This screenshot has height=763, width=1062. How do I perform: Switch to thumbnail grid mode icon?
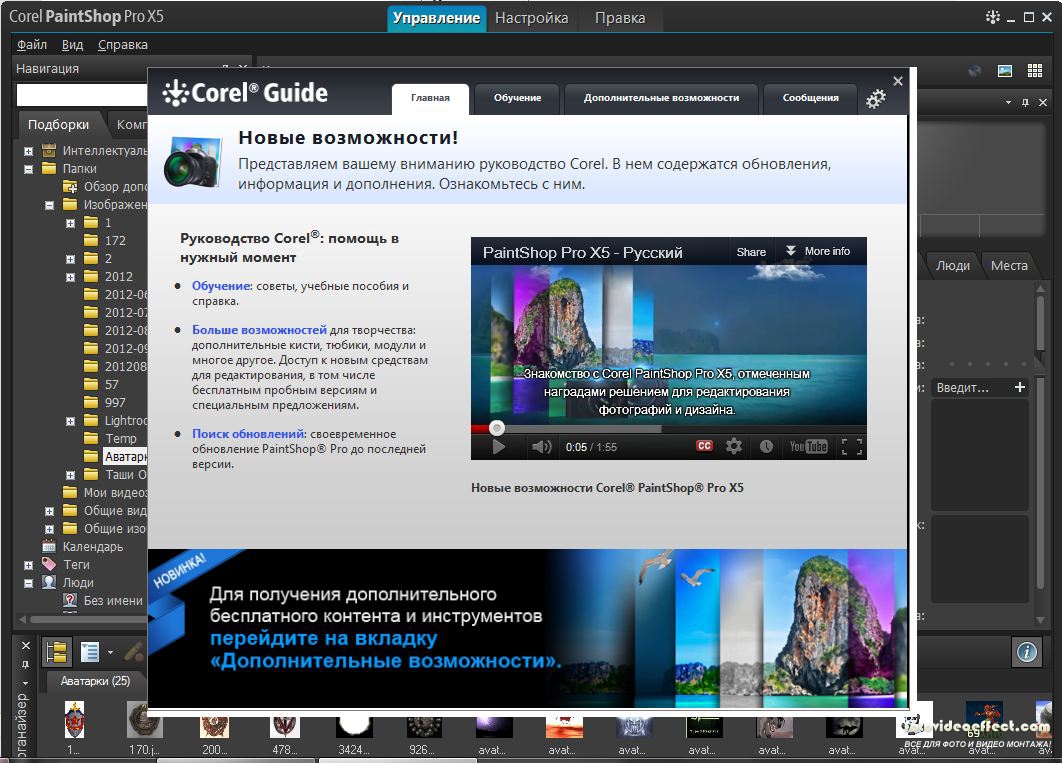(x=1035, y=70)
